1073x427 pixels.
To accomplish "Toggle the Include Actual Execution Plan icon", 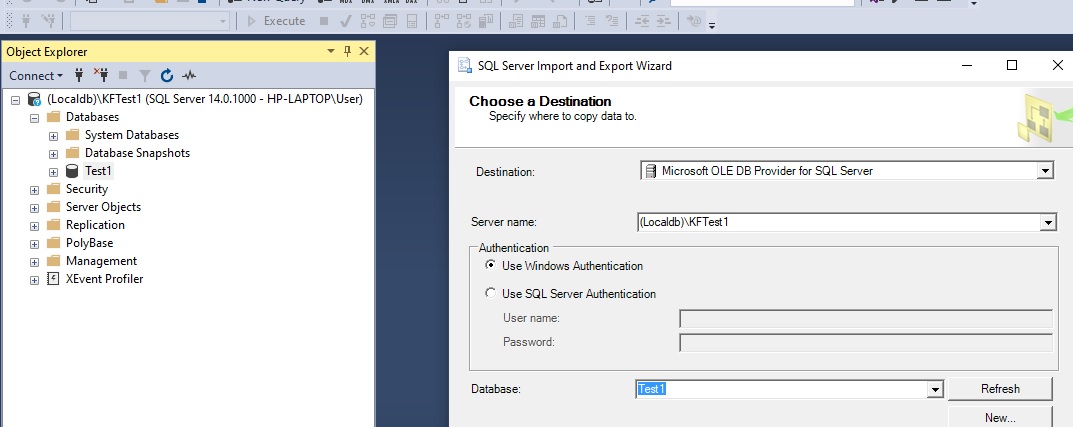I will [442, 21].
